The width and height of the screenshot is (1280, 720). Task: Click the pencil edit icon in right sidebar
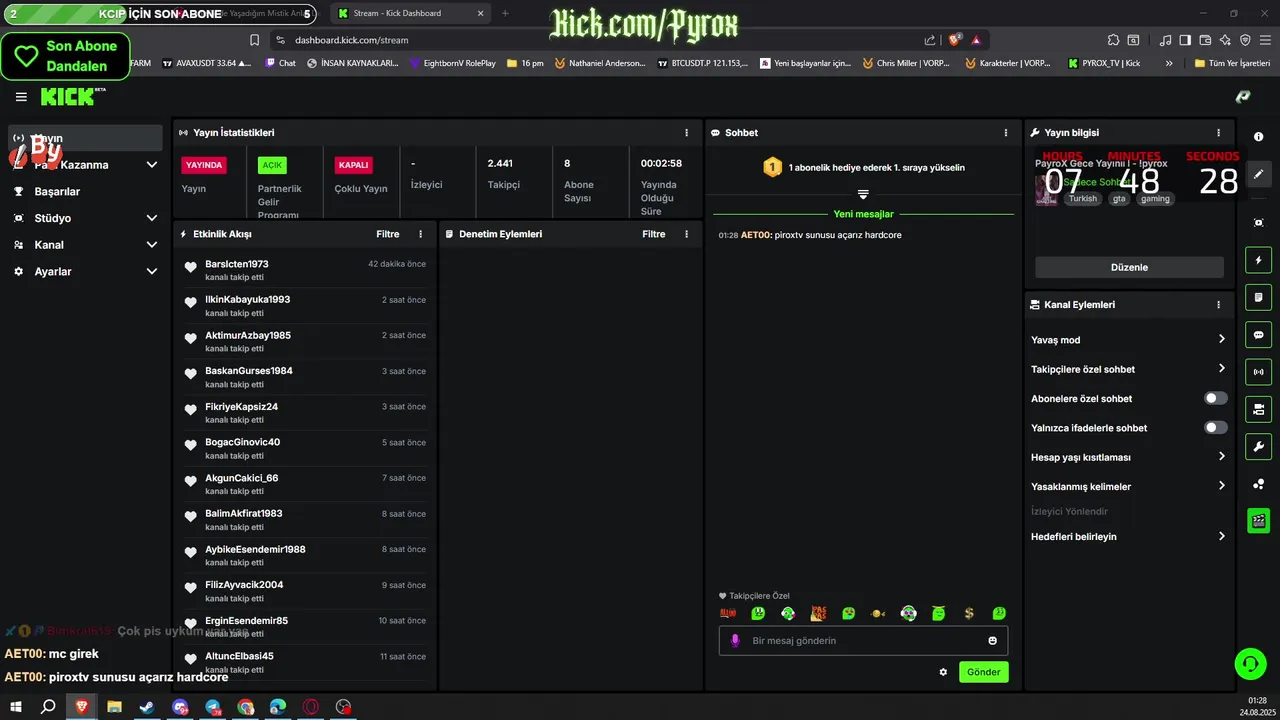coord(1259,174)
